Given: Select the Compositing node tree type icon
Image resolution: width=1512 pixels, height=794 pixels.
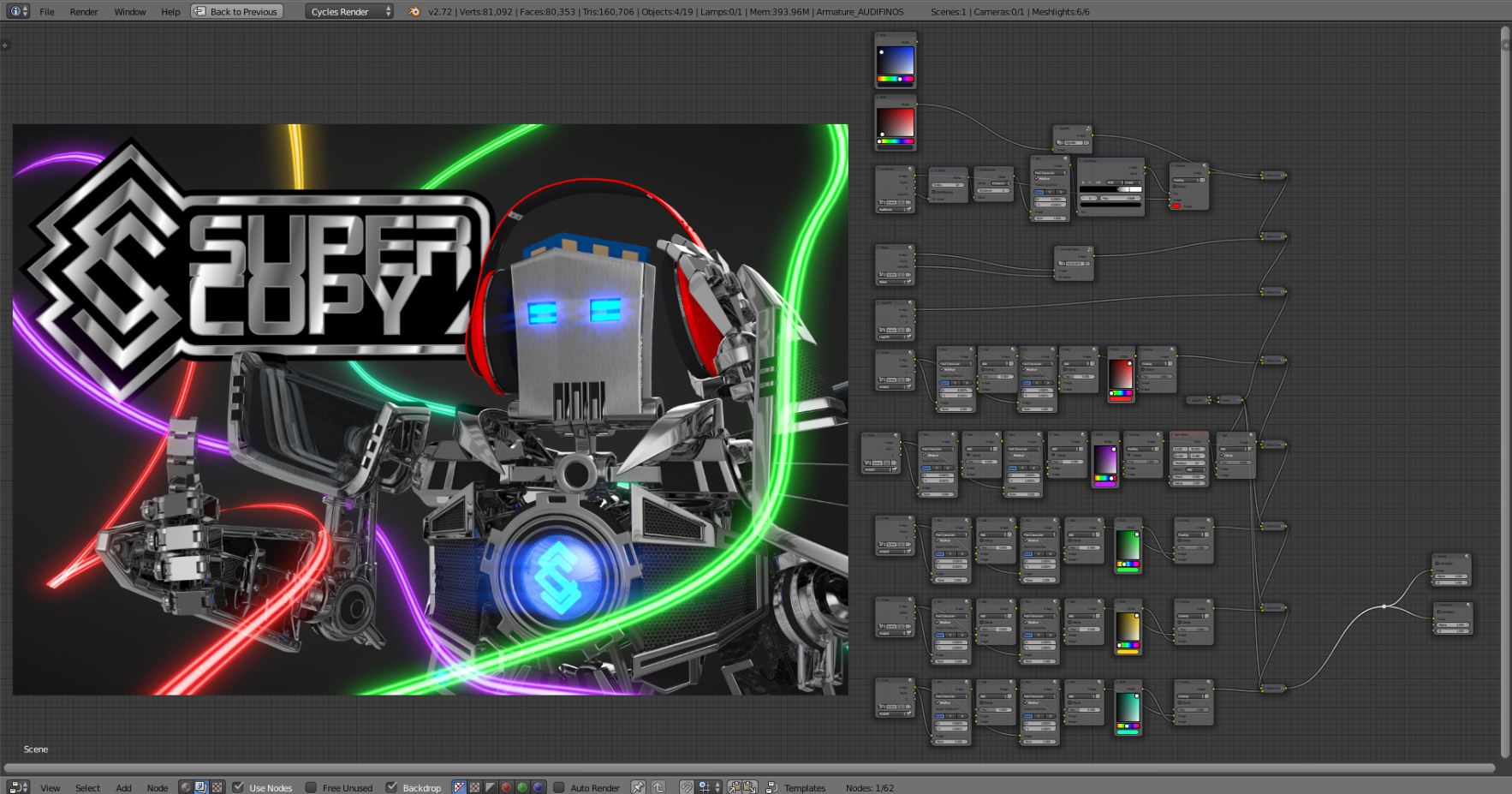Looking at the screenshot, I should click(201, 787).
